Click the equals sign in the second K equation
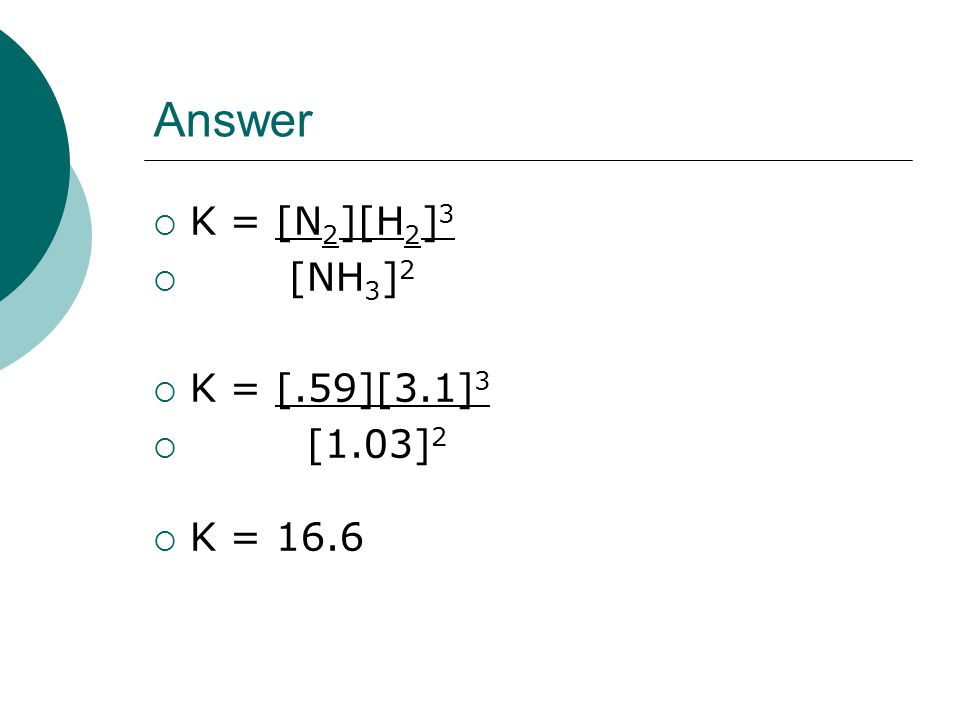This screenshot has width=960, height=720. click(245, 389)
